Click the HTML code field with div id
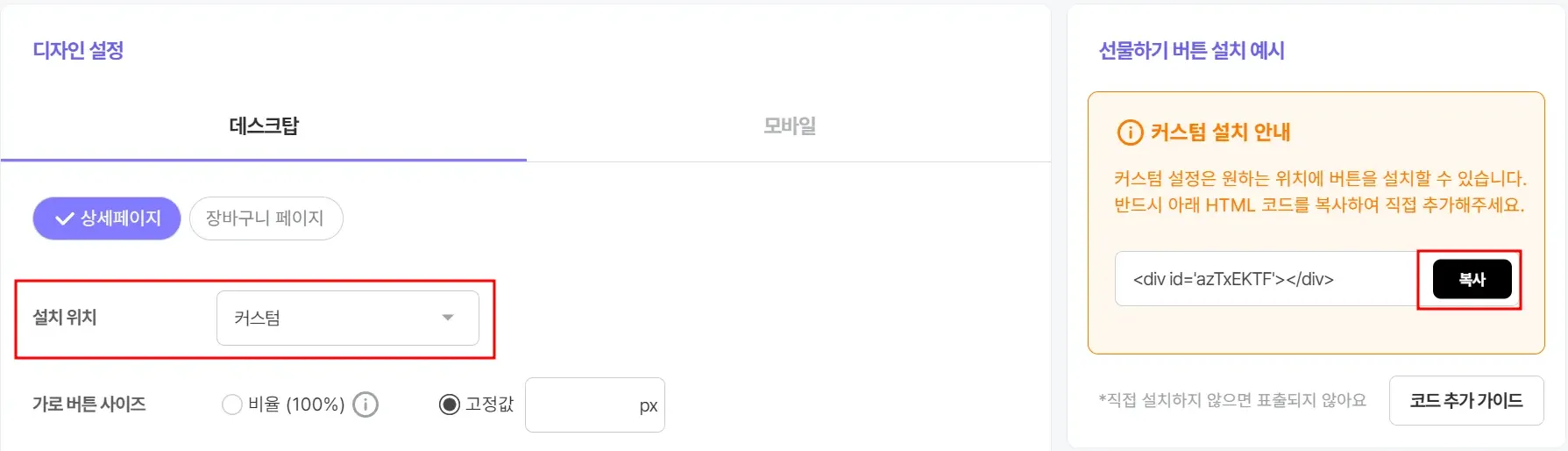The image size is (1568, 451). pos(1266,279)
